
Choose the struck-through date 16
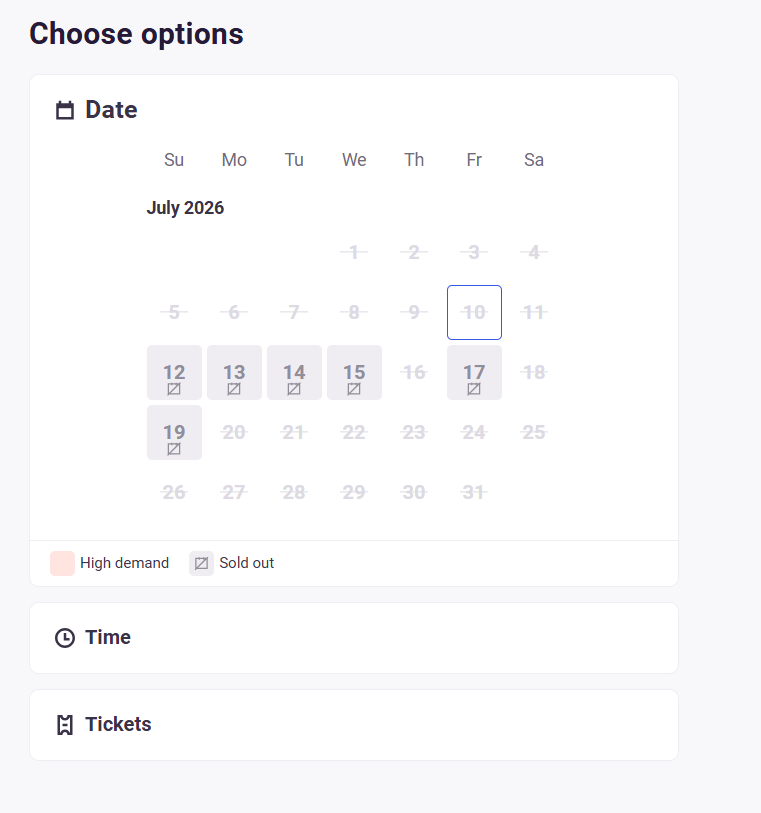(414, 372)
